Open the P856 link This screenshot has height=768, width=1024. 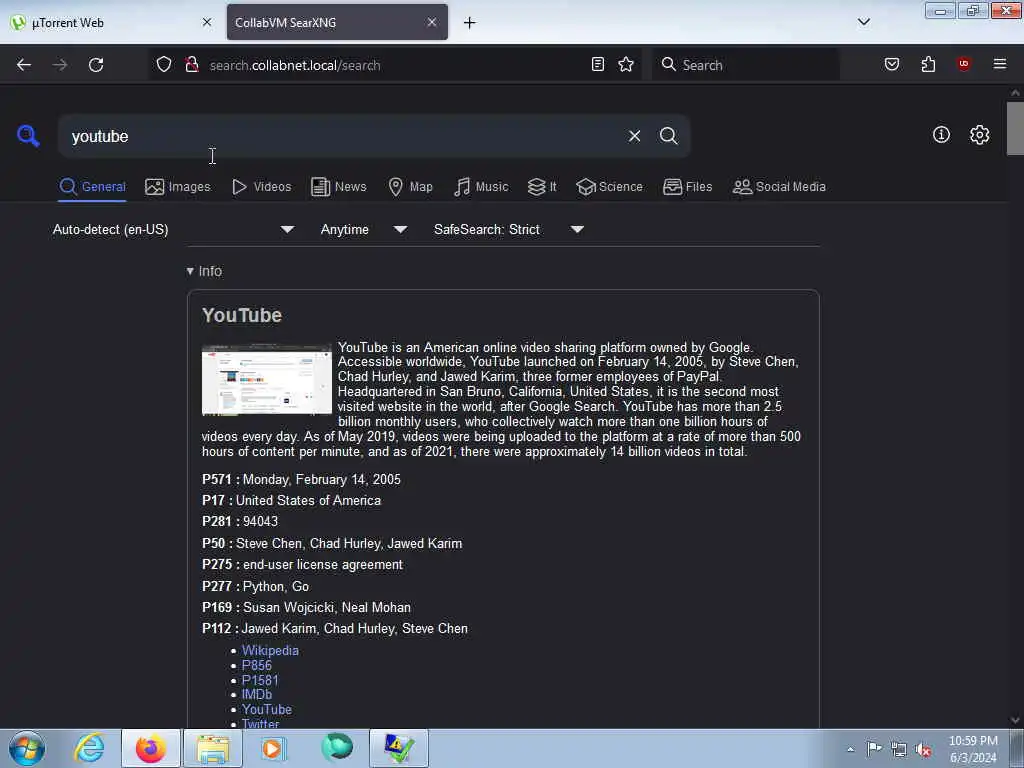pos(257,665)
